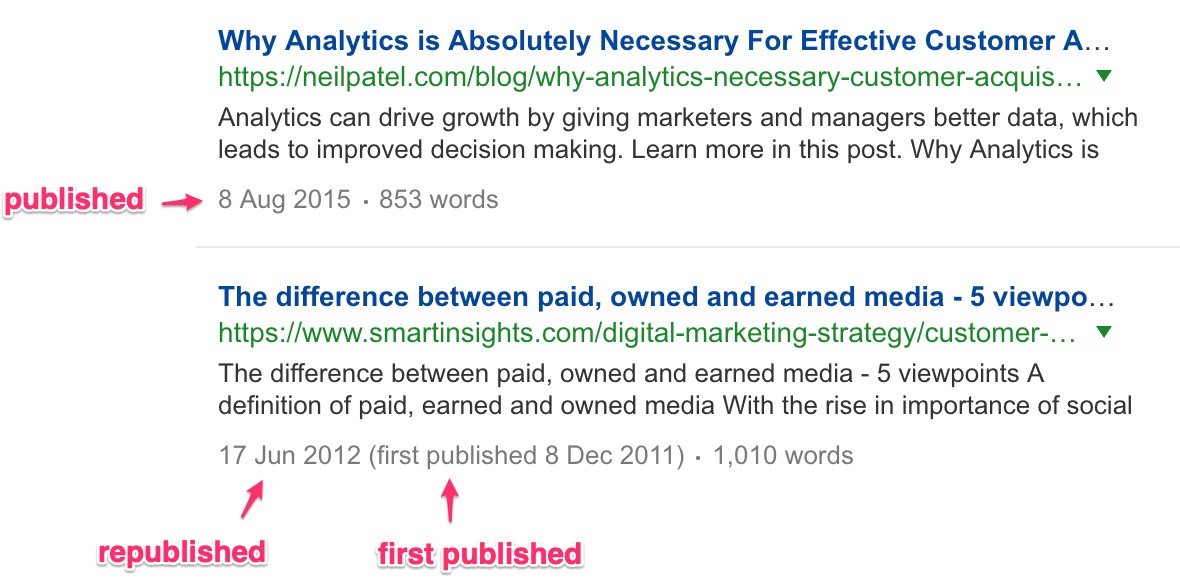Click the pink arrow above the "republished" label

pos(252,499)
